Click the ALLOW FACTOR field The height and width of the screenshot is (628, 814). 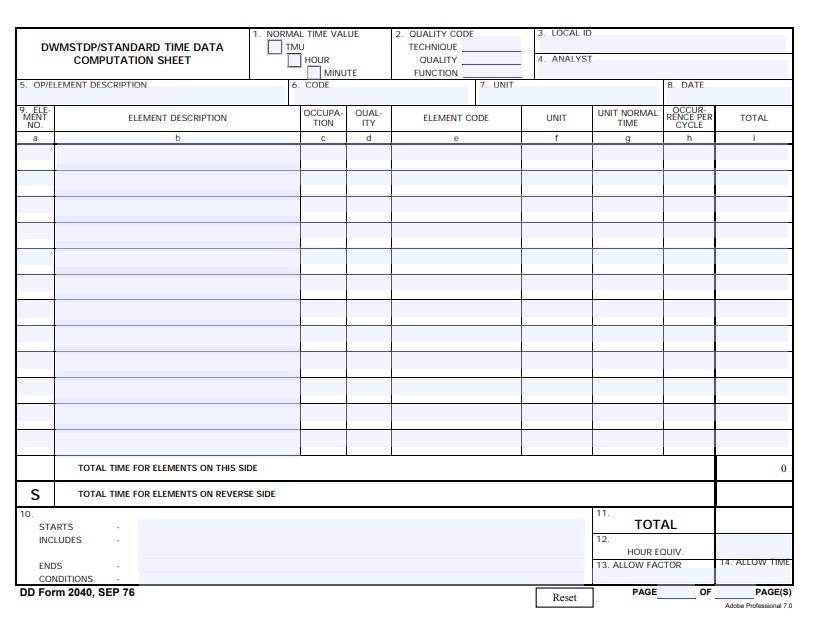(x=654, y=576)
